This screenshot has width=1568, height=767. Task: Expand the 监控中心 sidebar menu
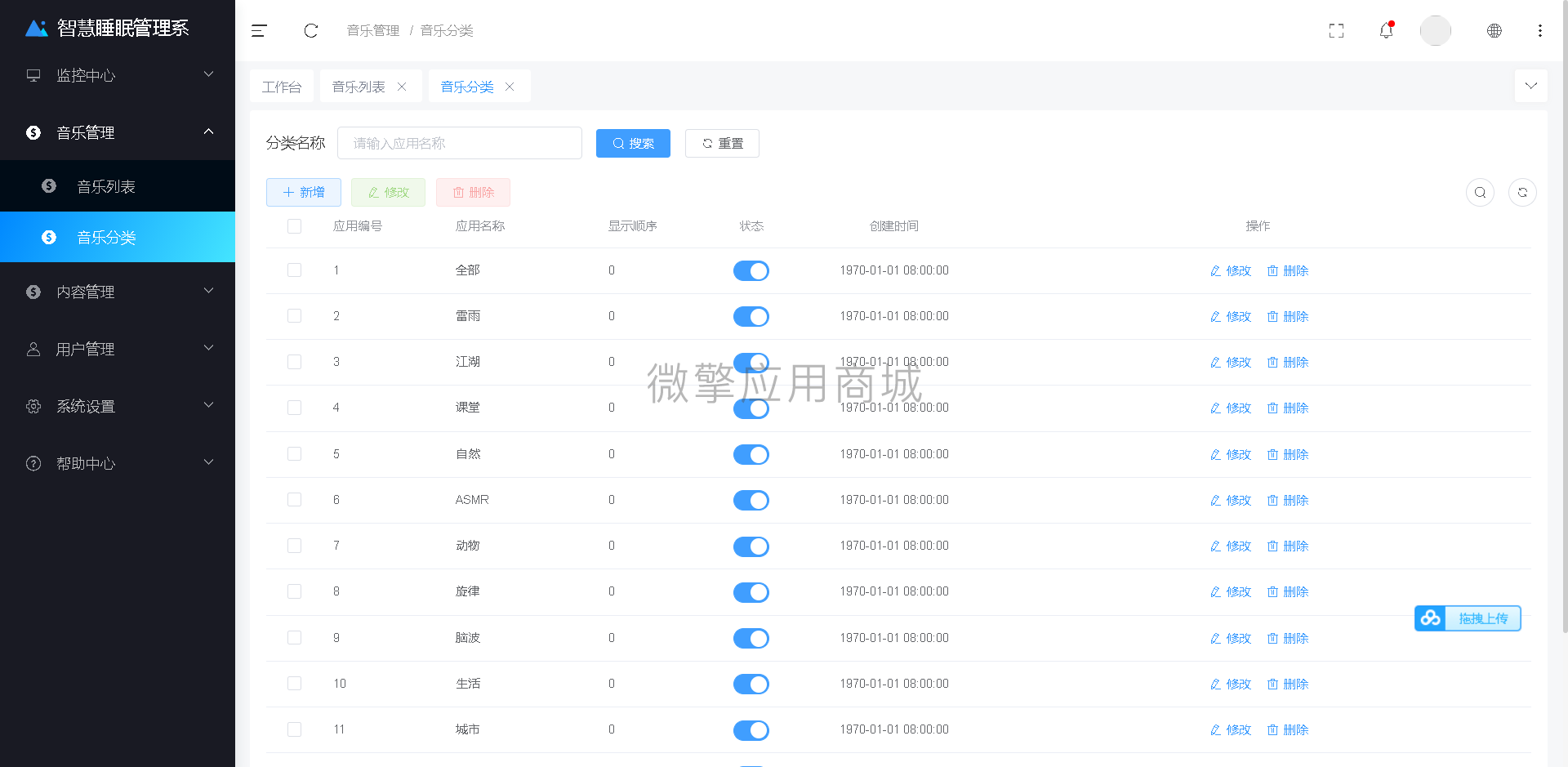[118, 75]
